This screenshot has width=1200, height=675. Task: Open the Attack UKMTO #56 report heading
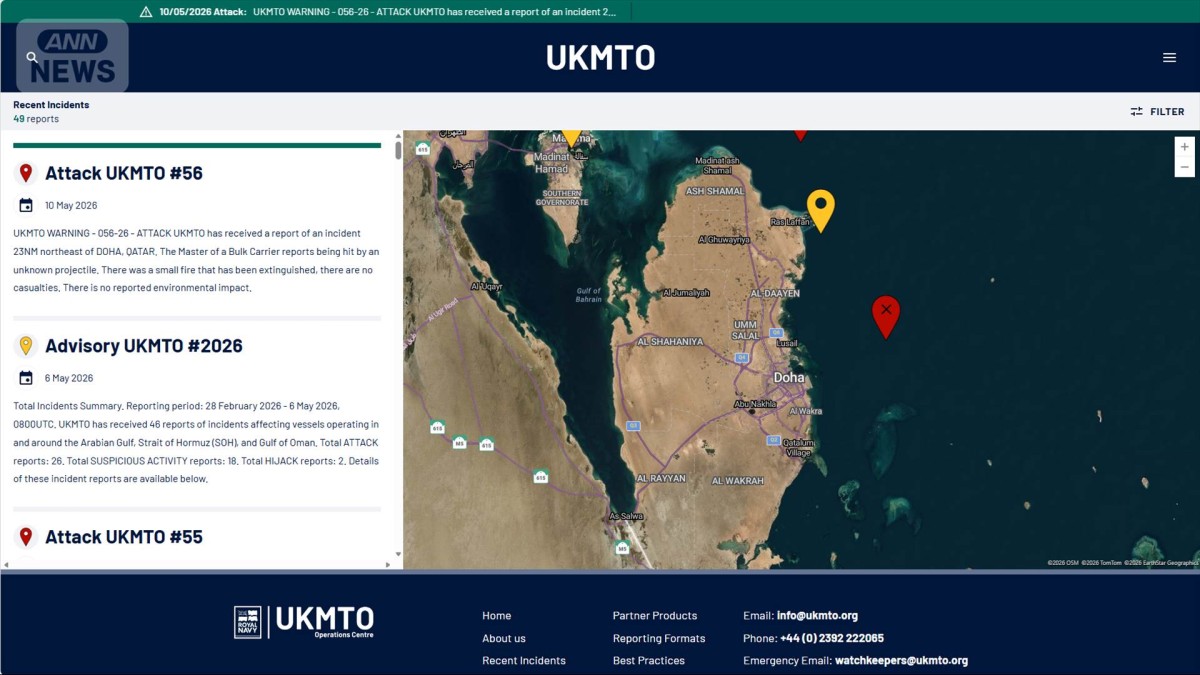(x=124, y=173)
